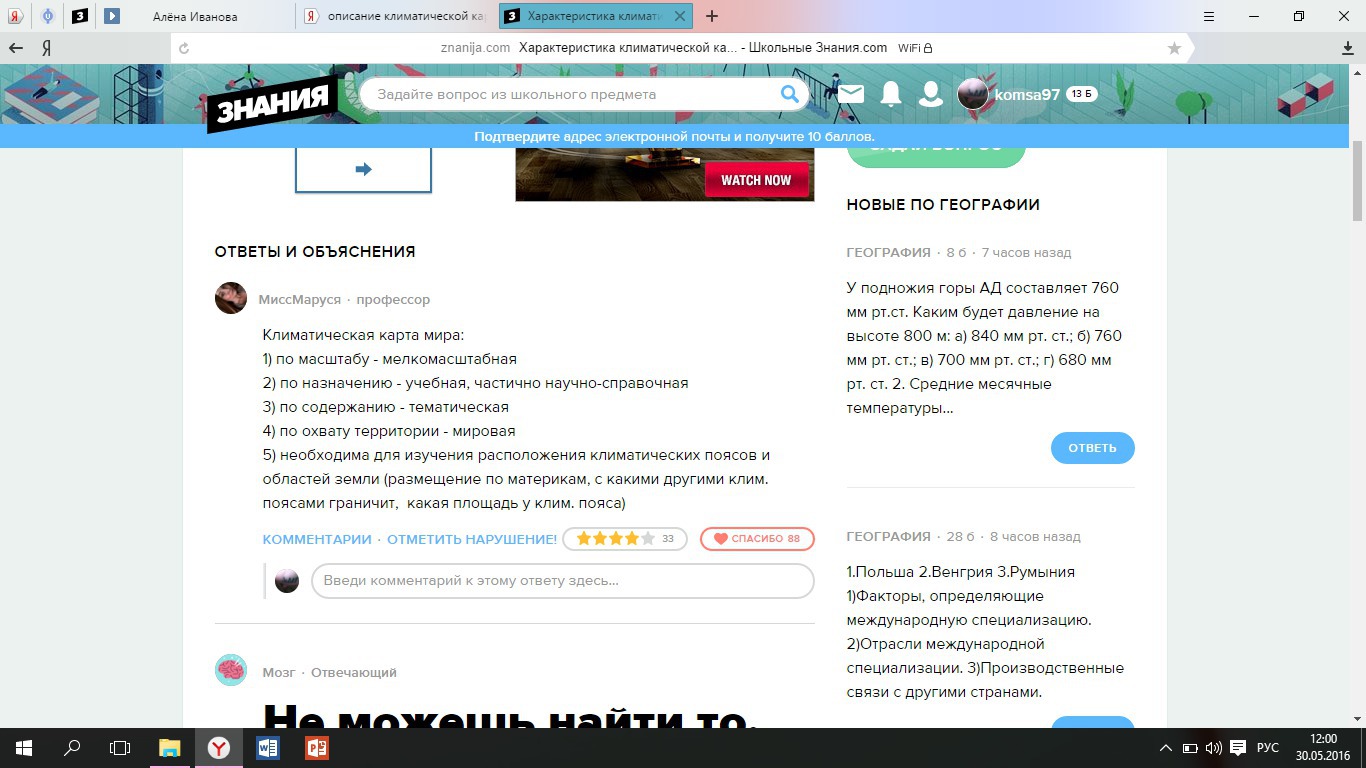Click the WiFi lock indicator in the address bar
The image size is (1366, 768).
point(915,48)
